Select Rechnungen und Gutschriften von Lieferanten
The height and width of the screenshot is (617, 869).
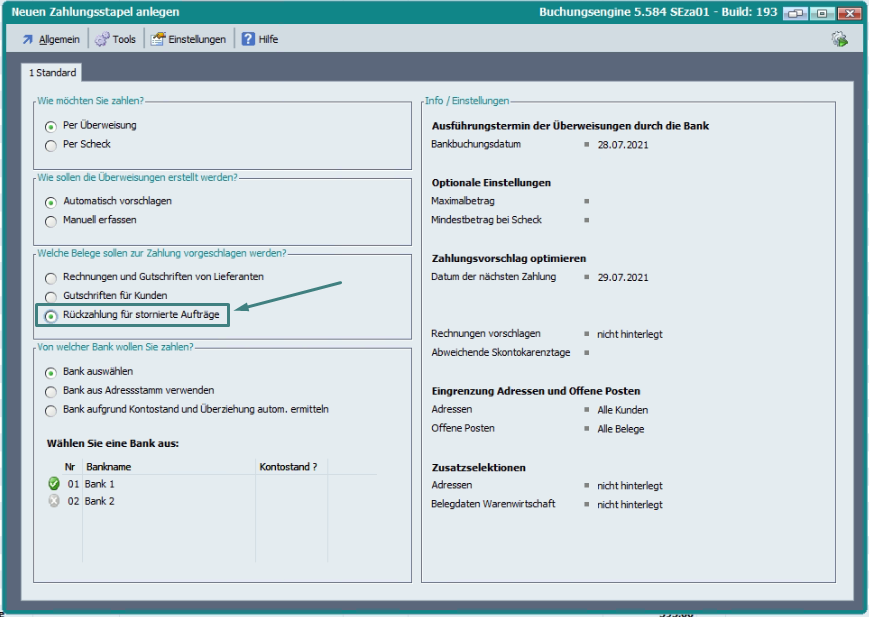click(x=51, y=277)
